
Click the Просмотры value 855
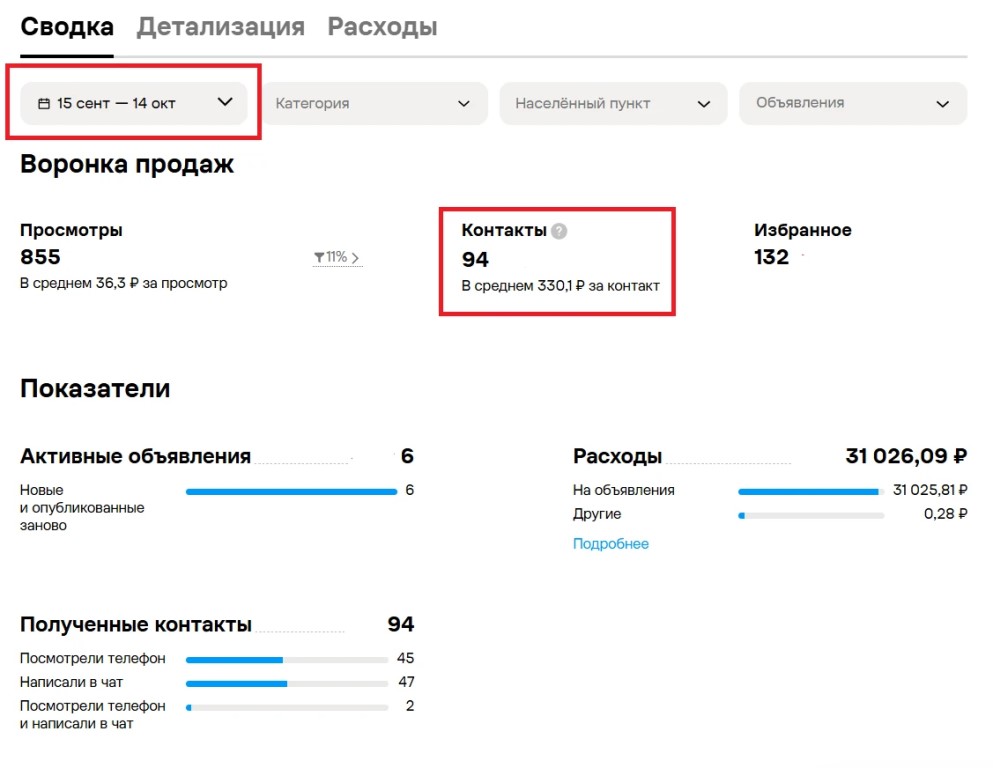[41, 256]
